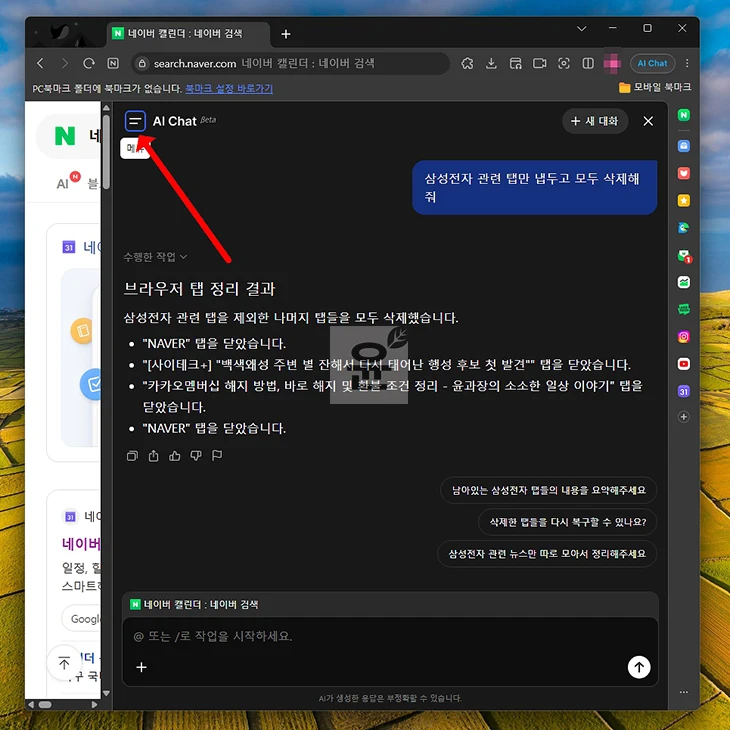This screenshot has height=730, width=730.
Task: Open the blue second sidebar panel icon
Action: coord(683,146)
